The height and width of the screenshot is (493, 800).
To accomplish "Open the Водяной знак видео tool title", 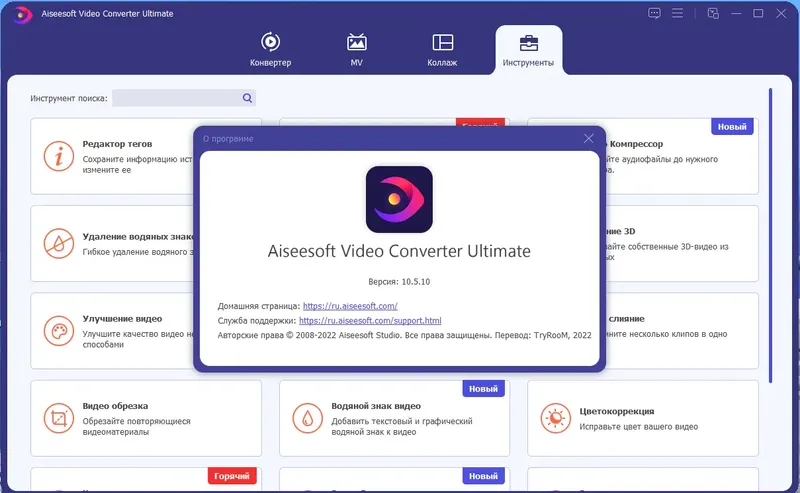I will 376,406.
